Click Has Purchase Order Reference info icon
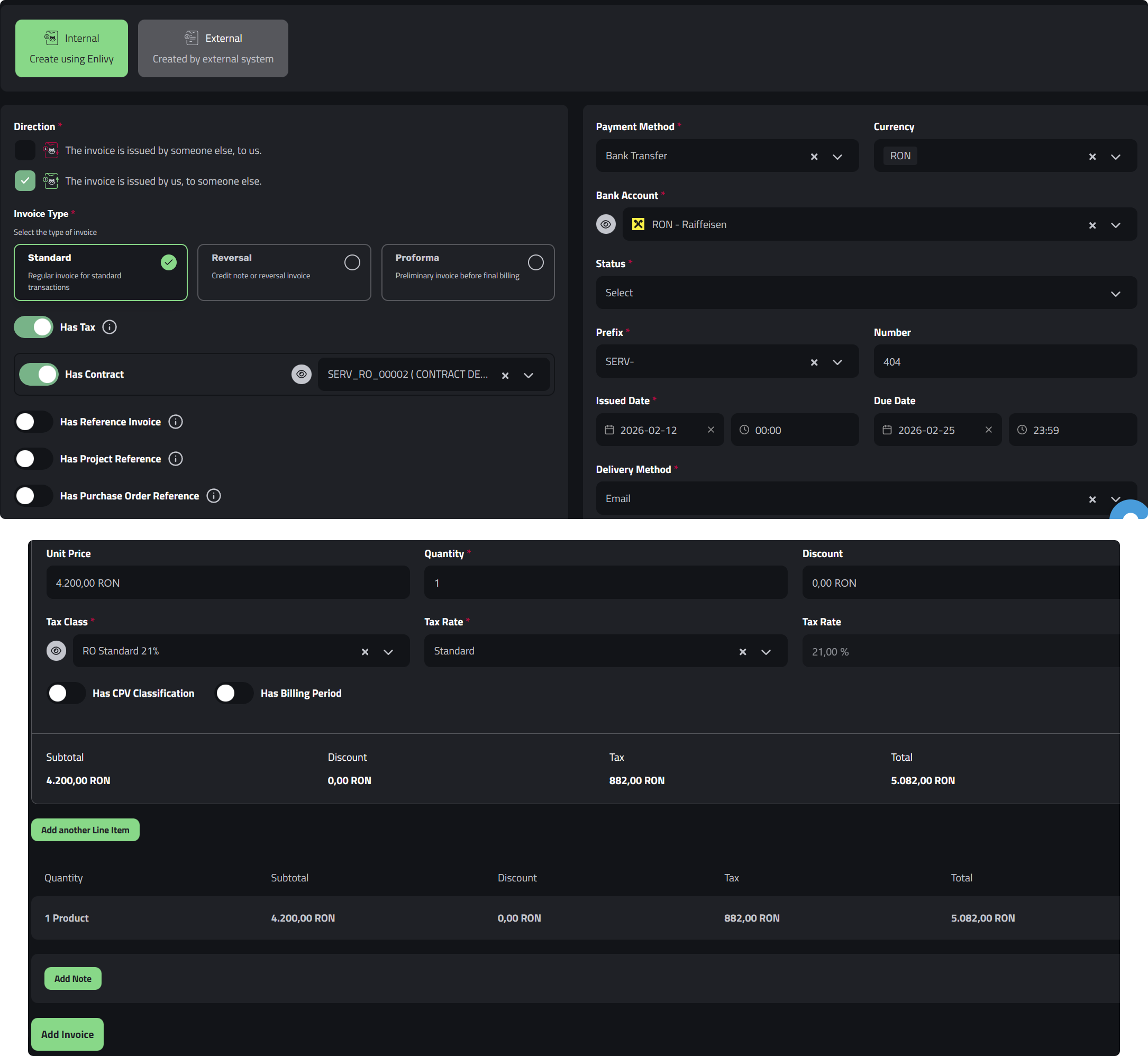 [x=214, y=496]
